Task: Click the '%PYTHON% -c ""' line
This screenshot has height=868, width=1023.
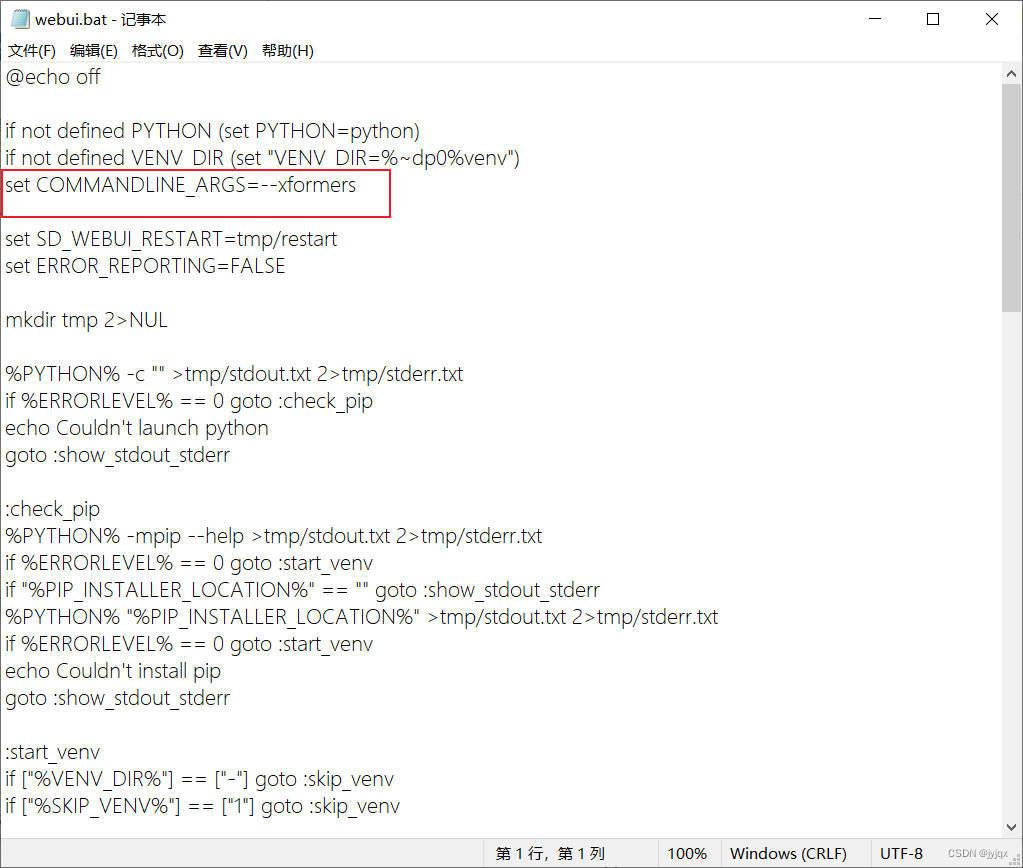Action: point(234,375)
